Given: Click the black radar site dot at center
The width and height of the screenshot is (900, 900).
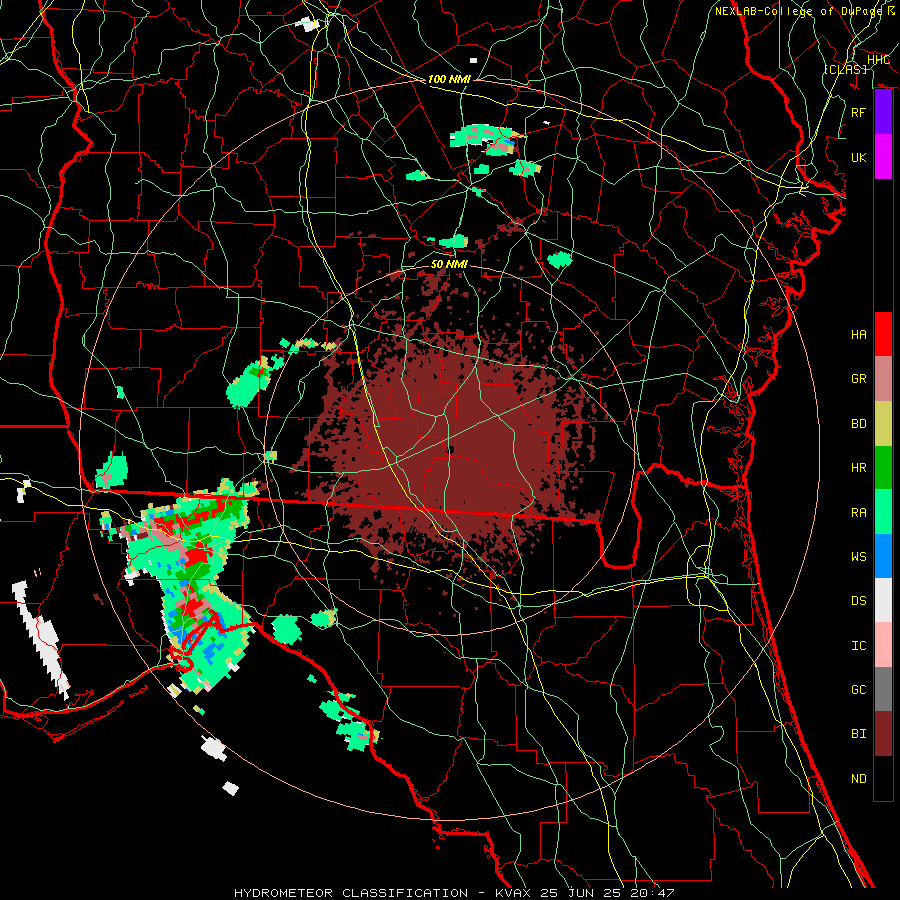Looking at the screenshot, I should click(x=451, y=450).
